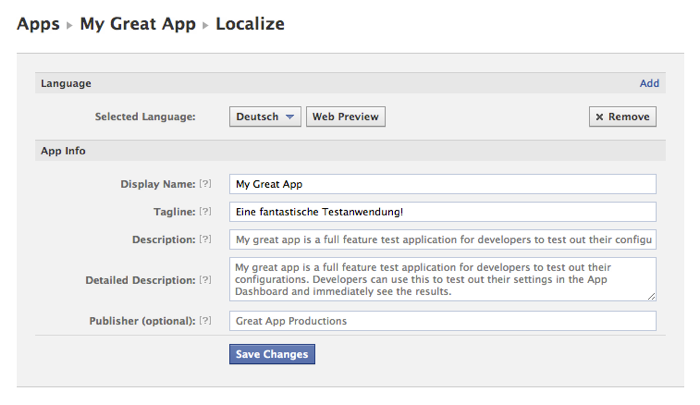700x405 pixels.
Task: Click the App Info section header
Action: (x=64, y=151)
